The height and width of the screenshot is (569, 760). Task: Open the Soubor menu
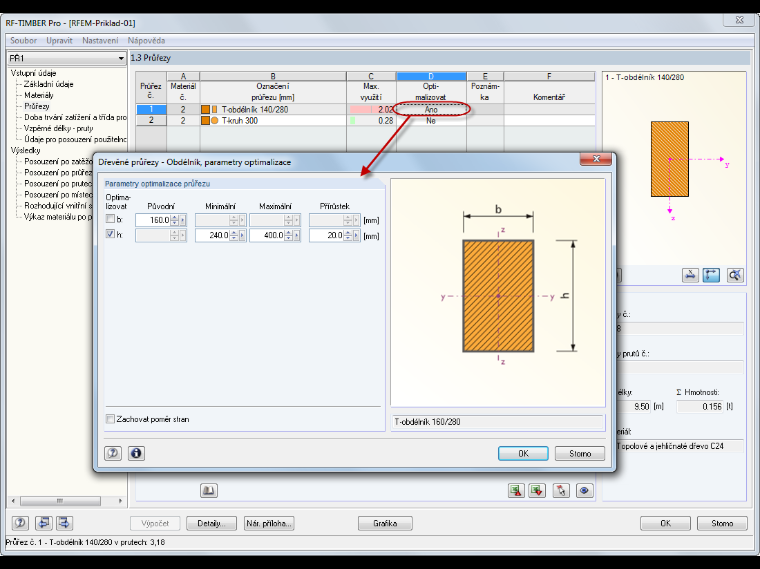pos(23,41)
